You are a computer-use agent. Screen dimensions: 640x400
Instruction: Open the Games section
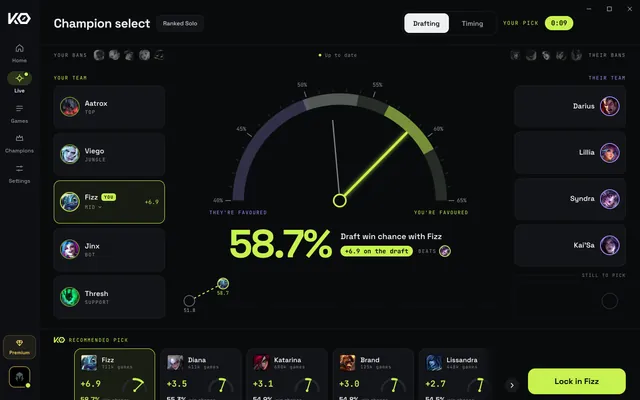pos(19,113)
